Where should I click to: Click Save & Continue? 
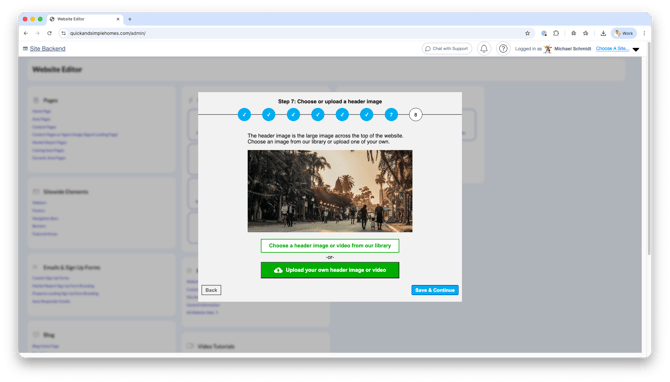(435, 290)
